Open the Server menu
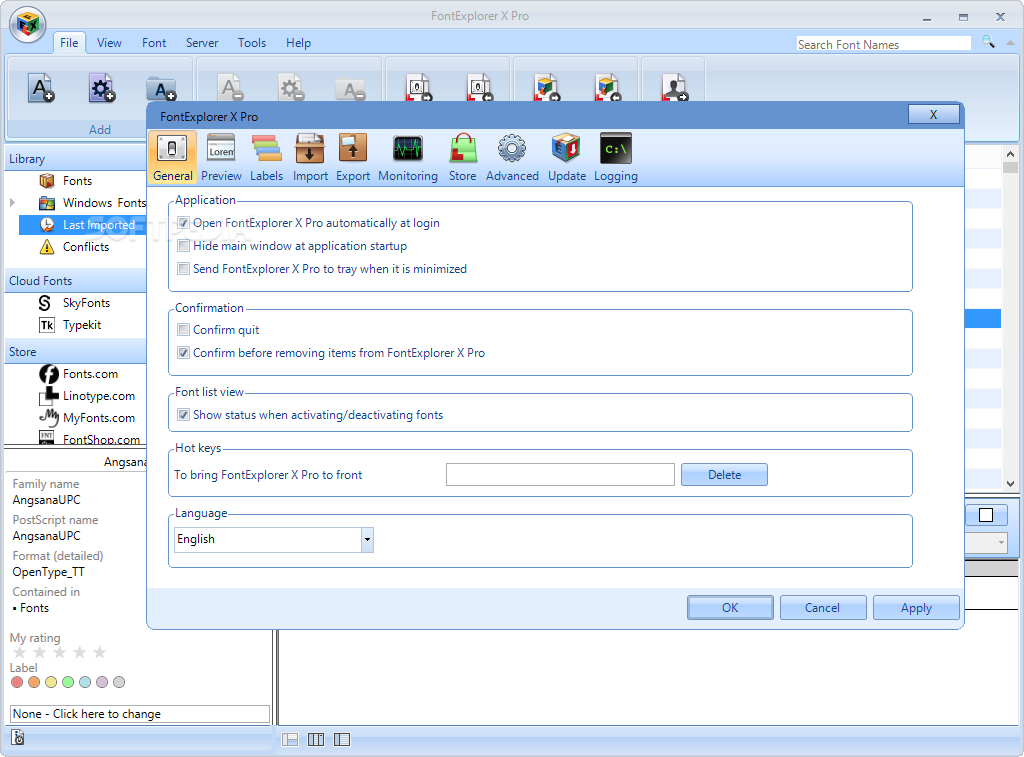Image resolution: width=1024 pixels, height=757 pixels. tap(202, 42)
